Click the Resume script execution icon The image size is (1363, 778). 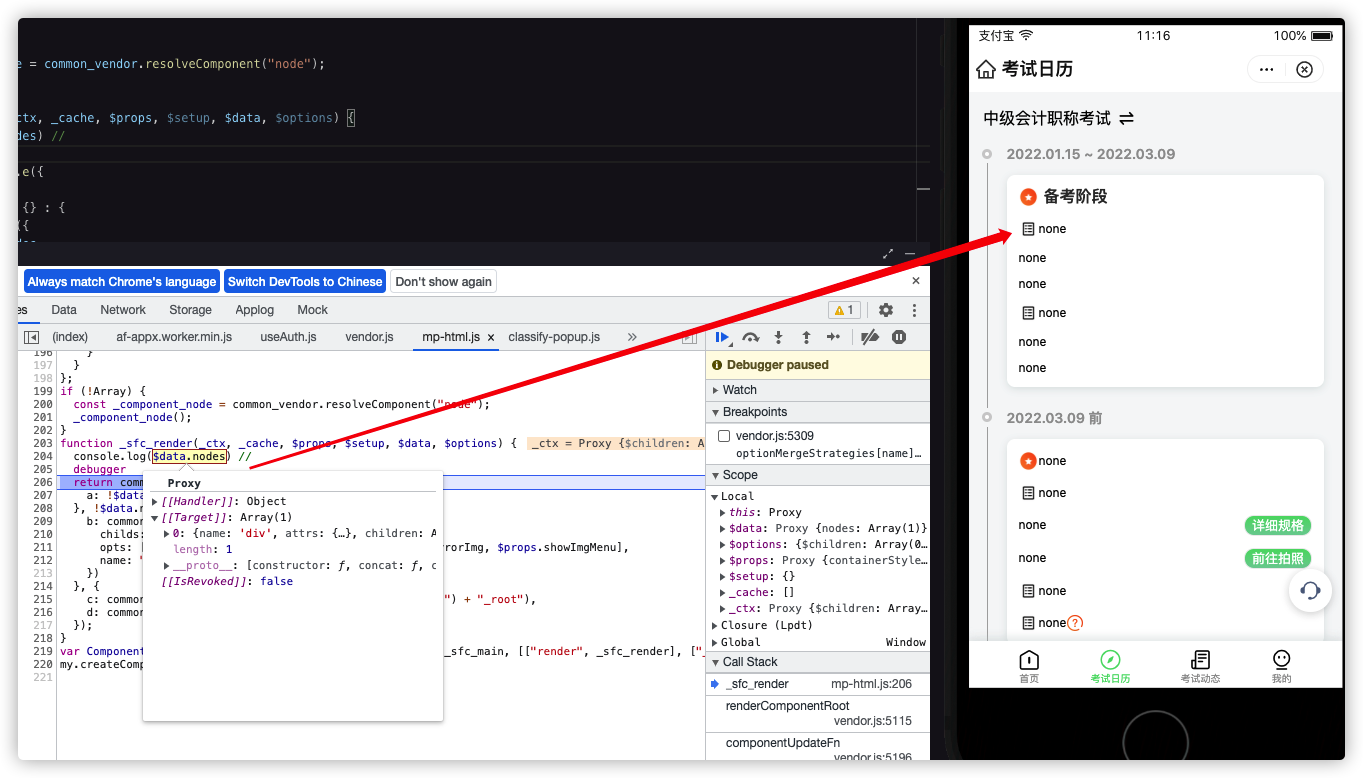(x=723, y=337)
